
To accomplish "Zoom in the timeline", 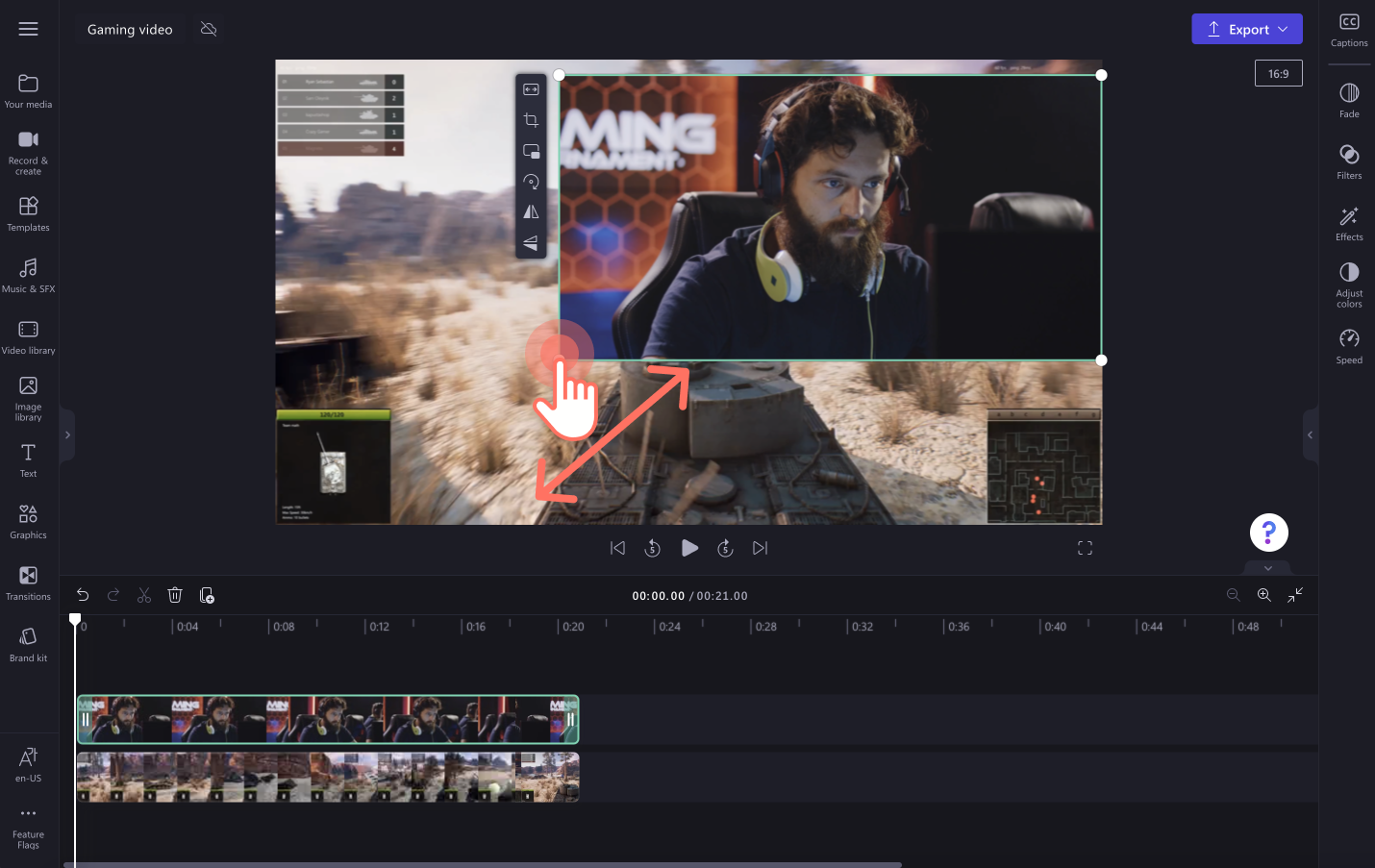I will [1264, 595].
